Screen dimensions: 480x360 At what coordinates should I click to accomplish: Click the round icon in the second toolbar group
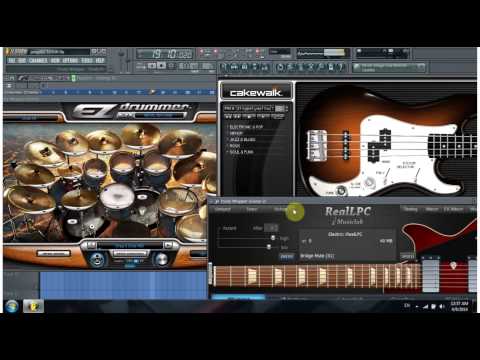pos(280,67)
